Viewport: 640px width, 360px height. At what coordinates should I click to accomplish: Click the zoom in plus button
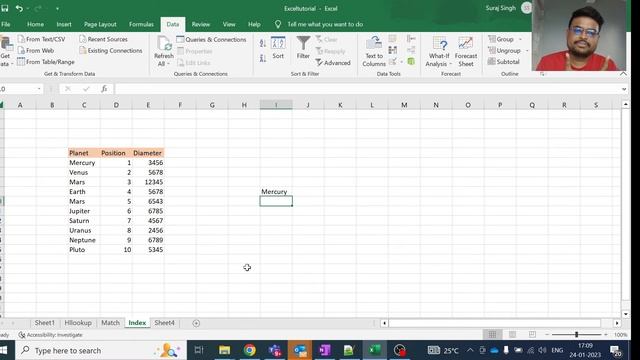[606, 335]
